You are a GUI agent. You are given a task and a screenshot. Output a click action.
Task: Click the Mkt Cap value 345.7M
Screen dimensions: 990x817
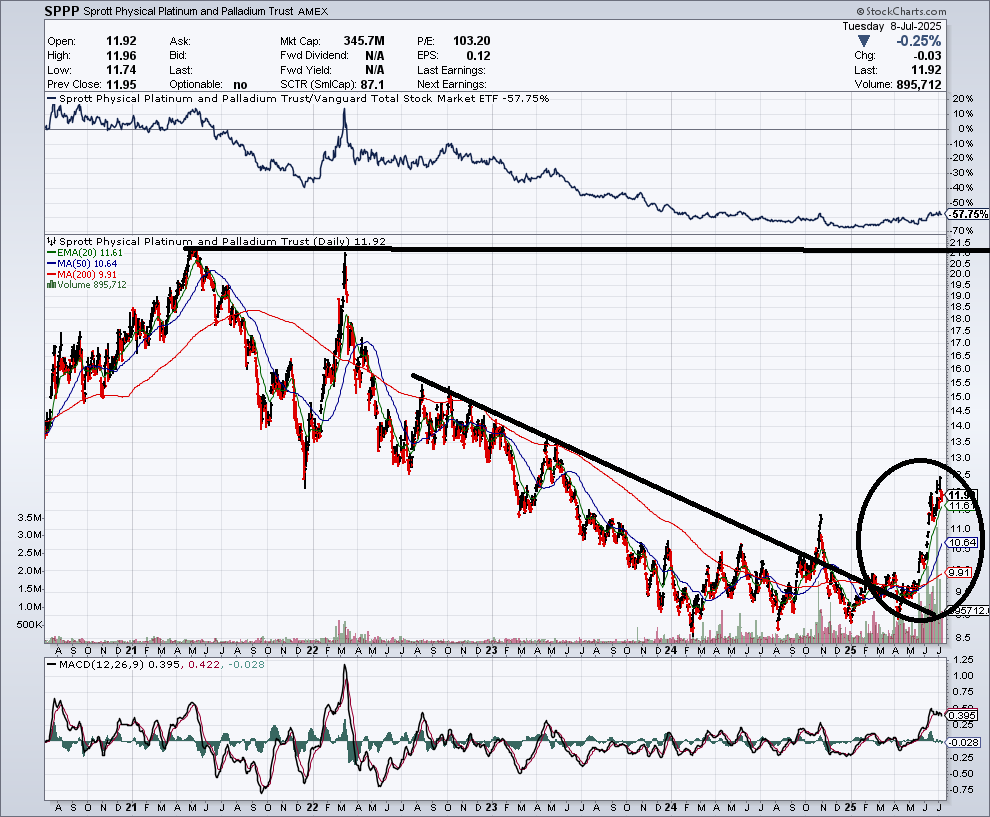[x=364, y=41]
